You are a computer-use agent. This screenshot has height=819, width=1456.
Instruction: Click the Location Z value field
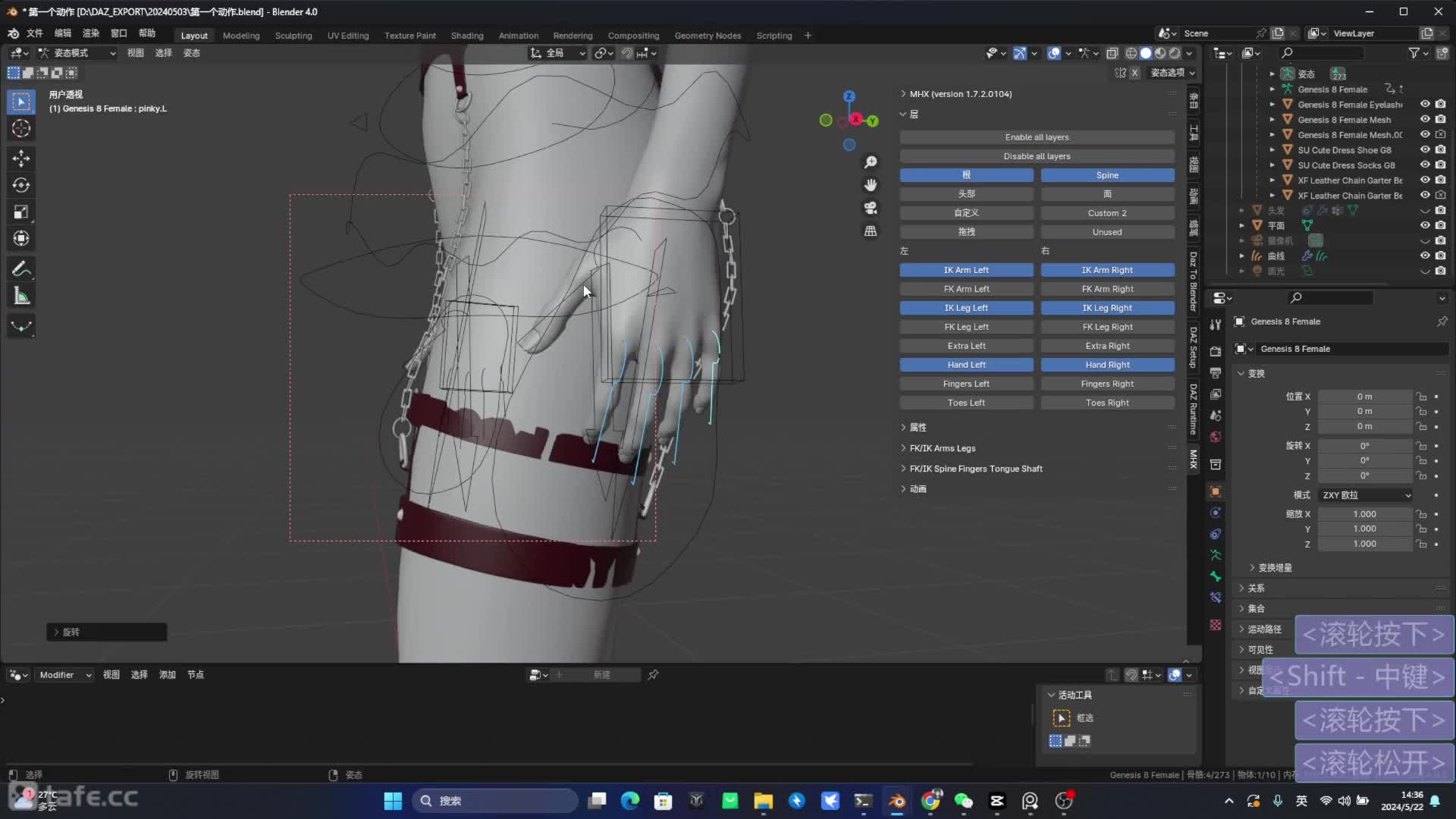pyautogui.click(x=1365, y=427)
